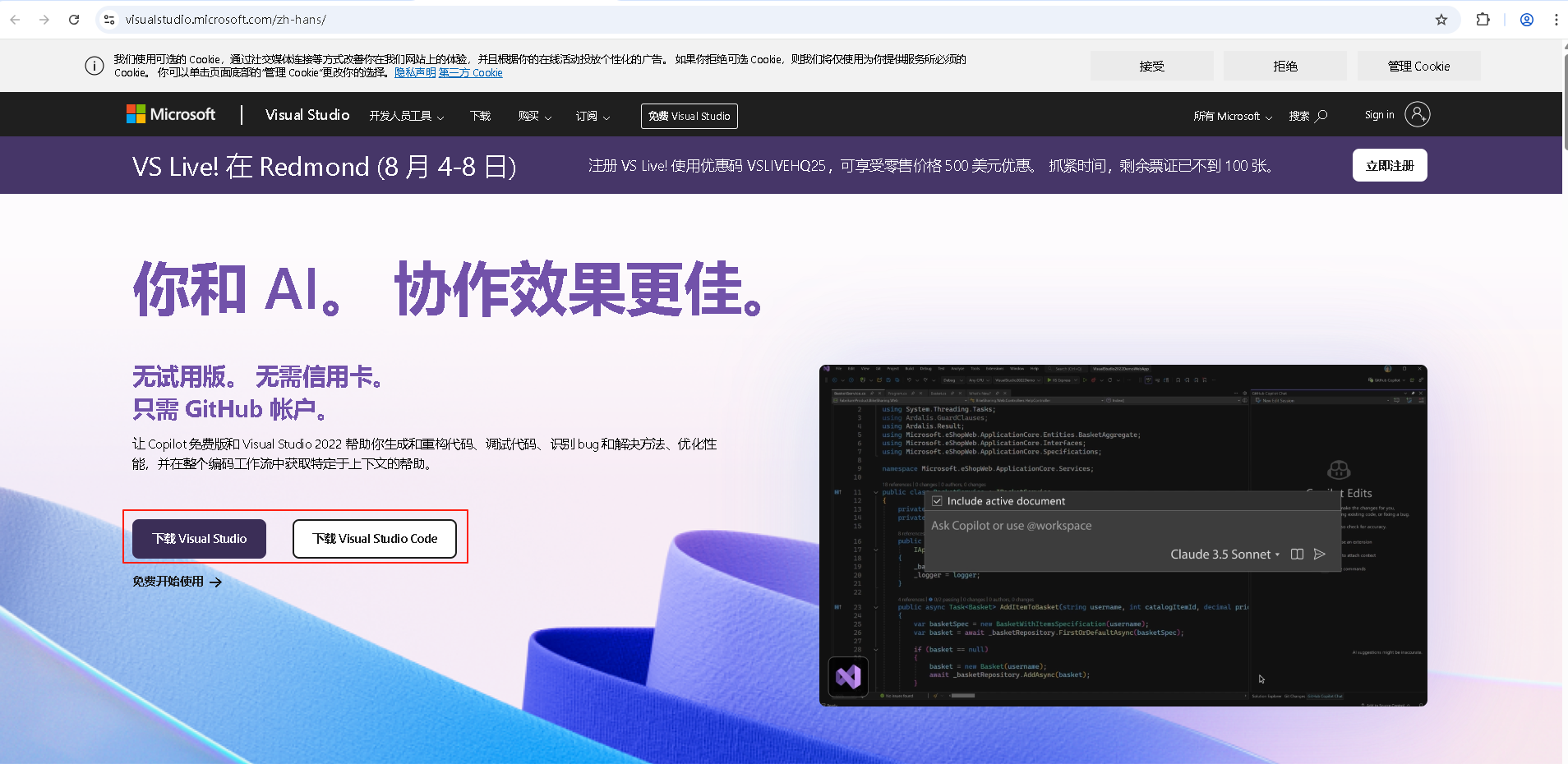Expand 所有 Microsoft dropdown
Screen dimensions: 1568x764
pyautogui.click(x=1233, y=116)
